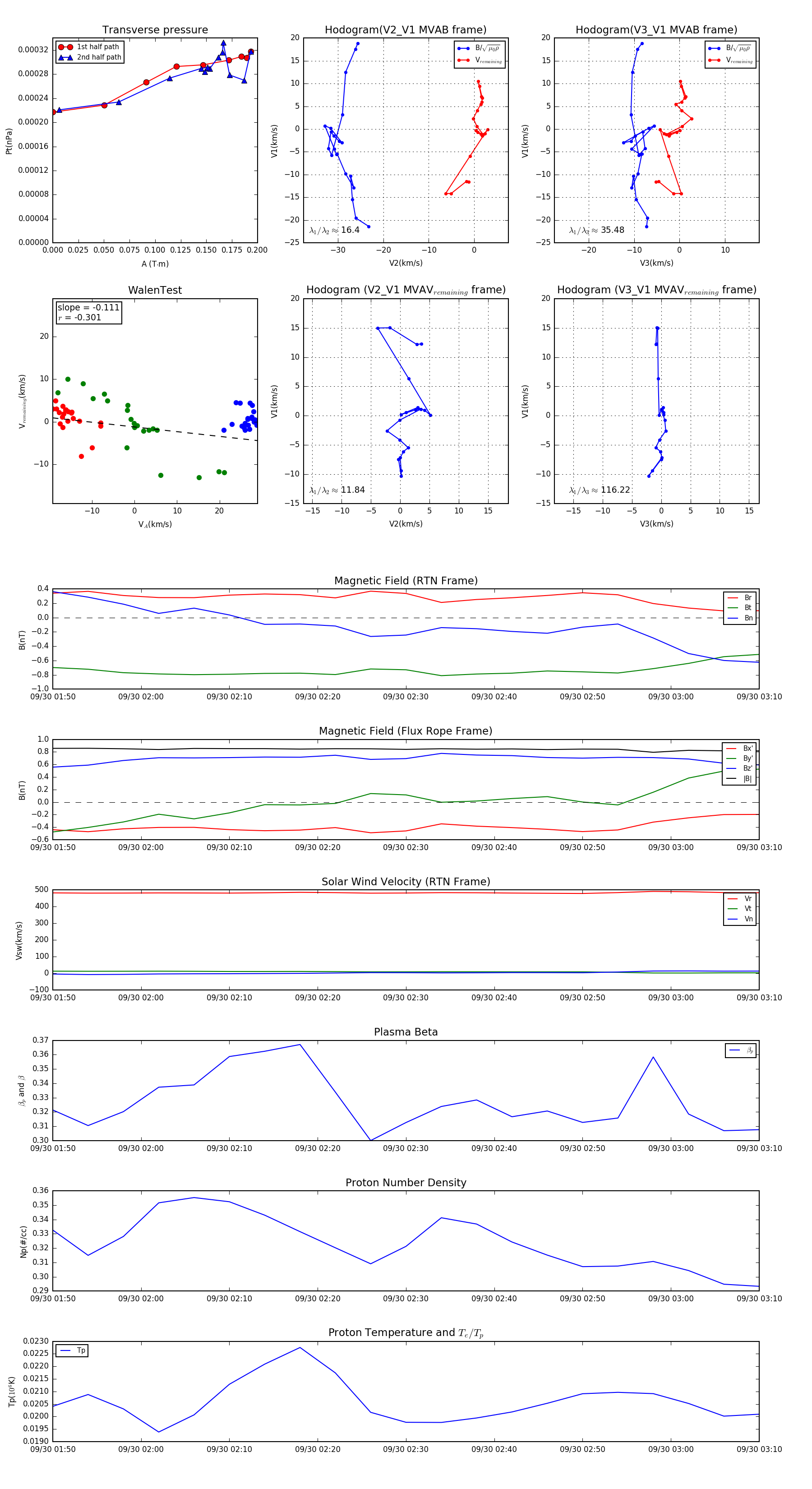Select the "Bx'" legend entry

(x=739, y=749)
